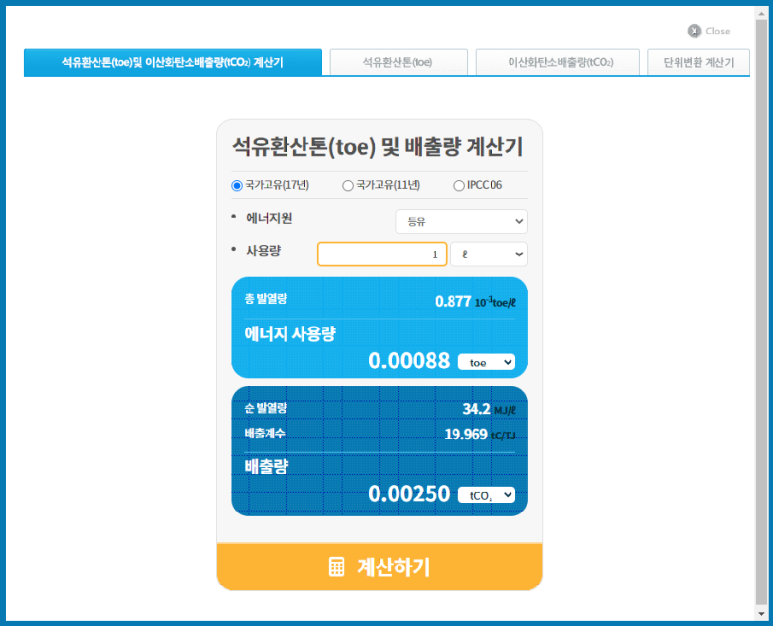Select the 석유환산톤(toe) 및 이산화탄소배출량 계산기 tab

click(x=173, y=62)
